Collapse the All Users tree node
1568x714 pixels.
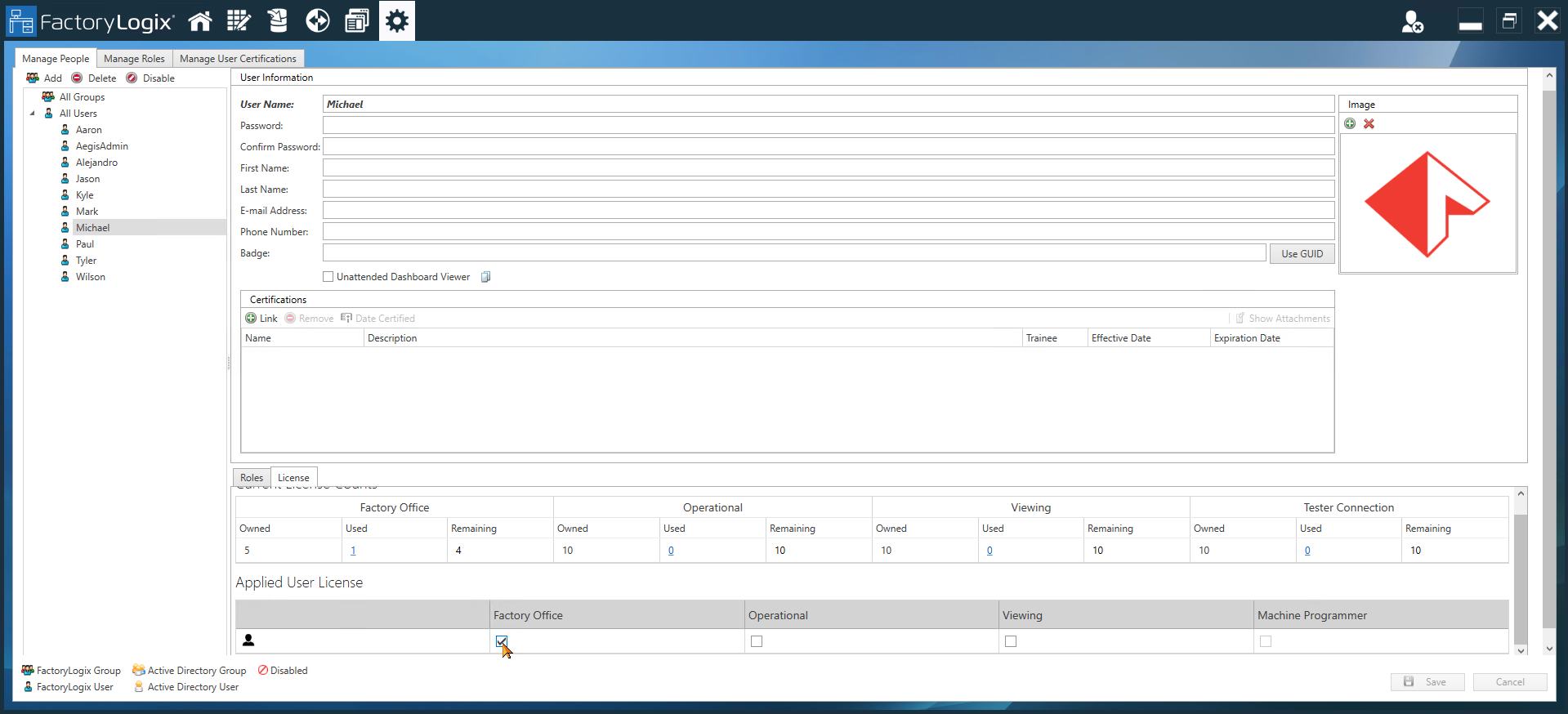click(33, 114)
